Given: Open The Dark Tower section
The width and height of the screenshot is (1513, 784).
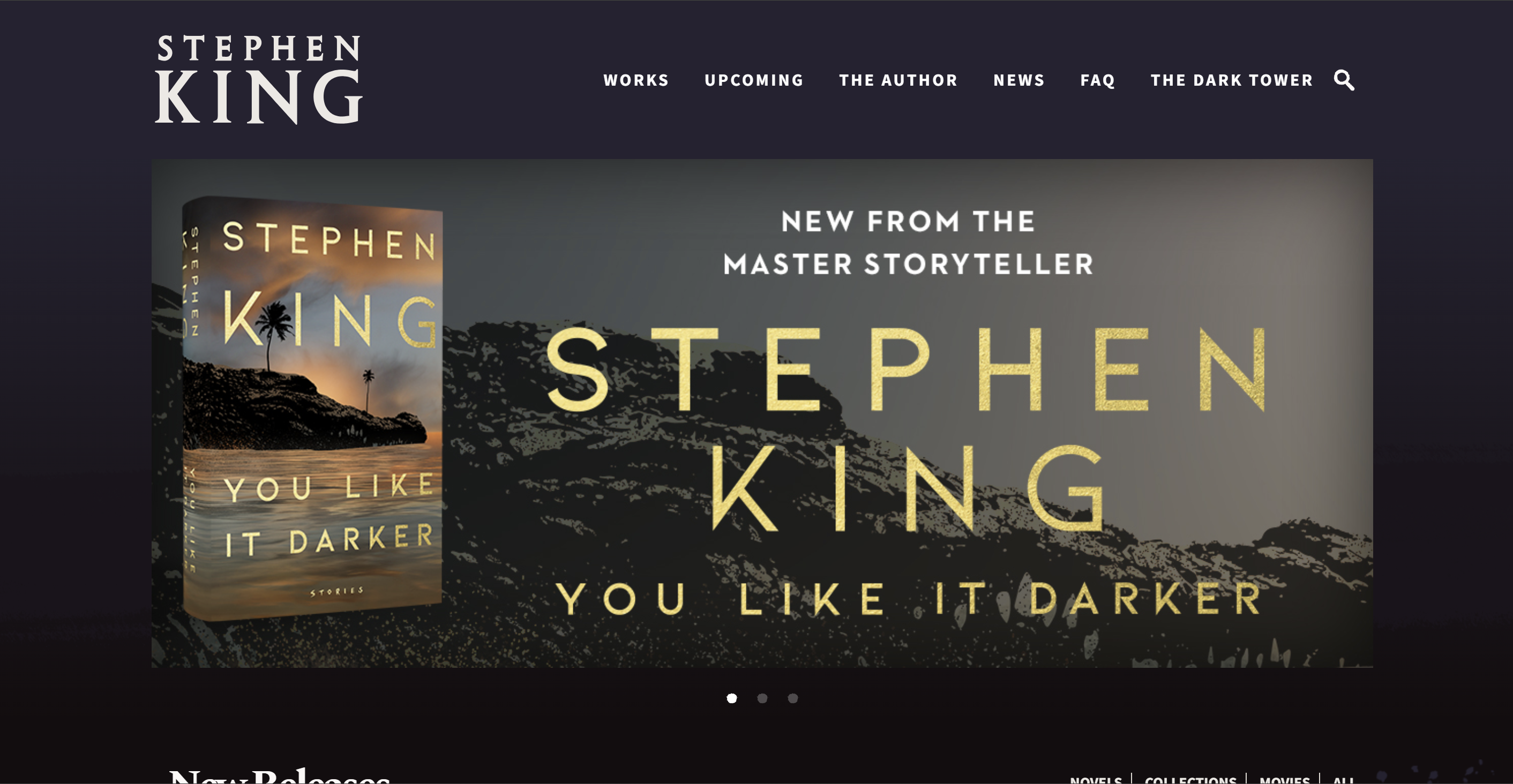Looking at the screenshot, I should point(1232,80).
